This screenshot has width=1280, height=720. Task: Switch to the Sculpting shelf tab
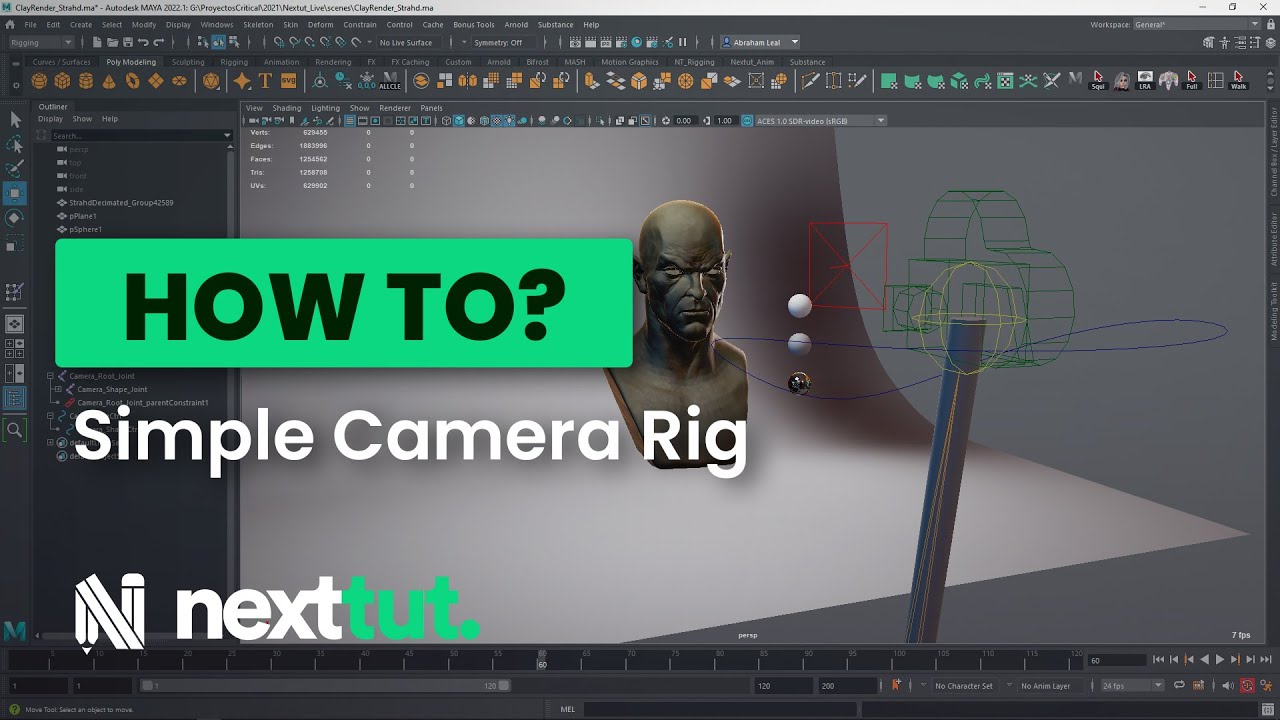click(x=188, y=62)
